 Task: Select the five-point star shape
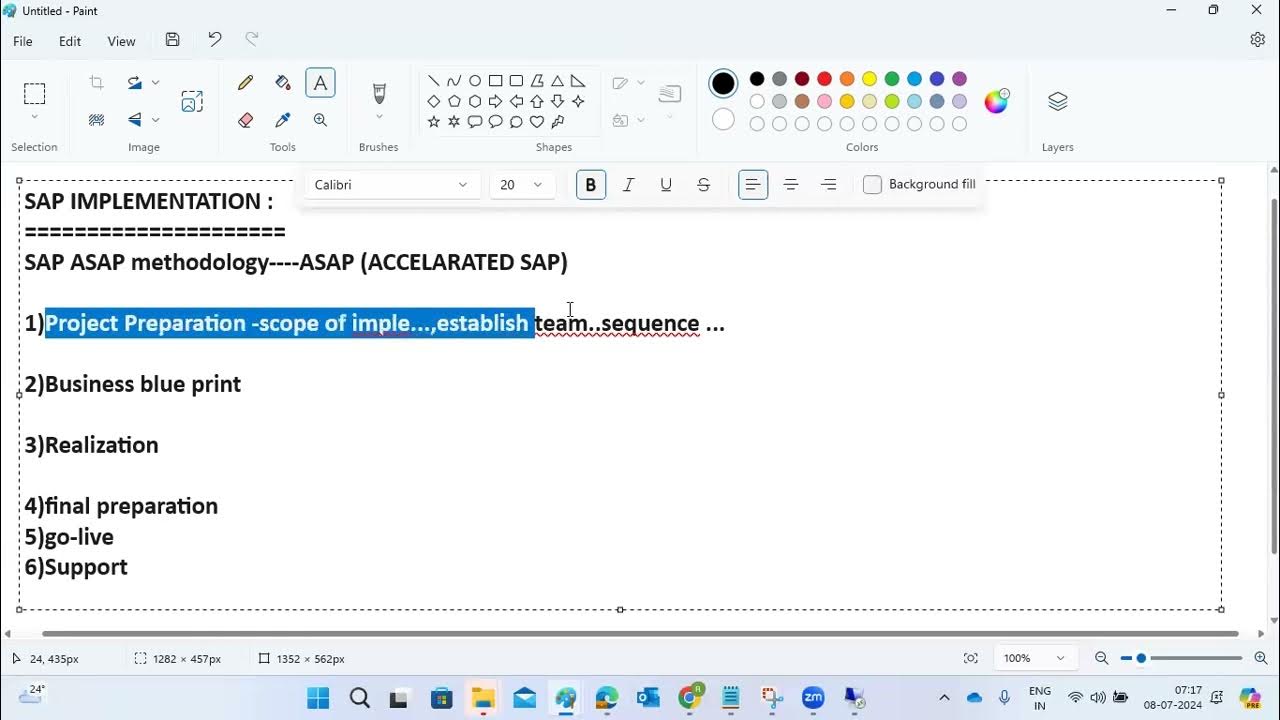pyautogui.click(x=433, y=122)
